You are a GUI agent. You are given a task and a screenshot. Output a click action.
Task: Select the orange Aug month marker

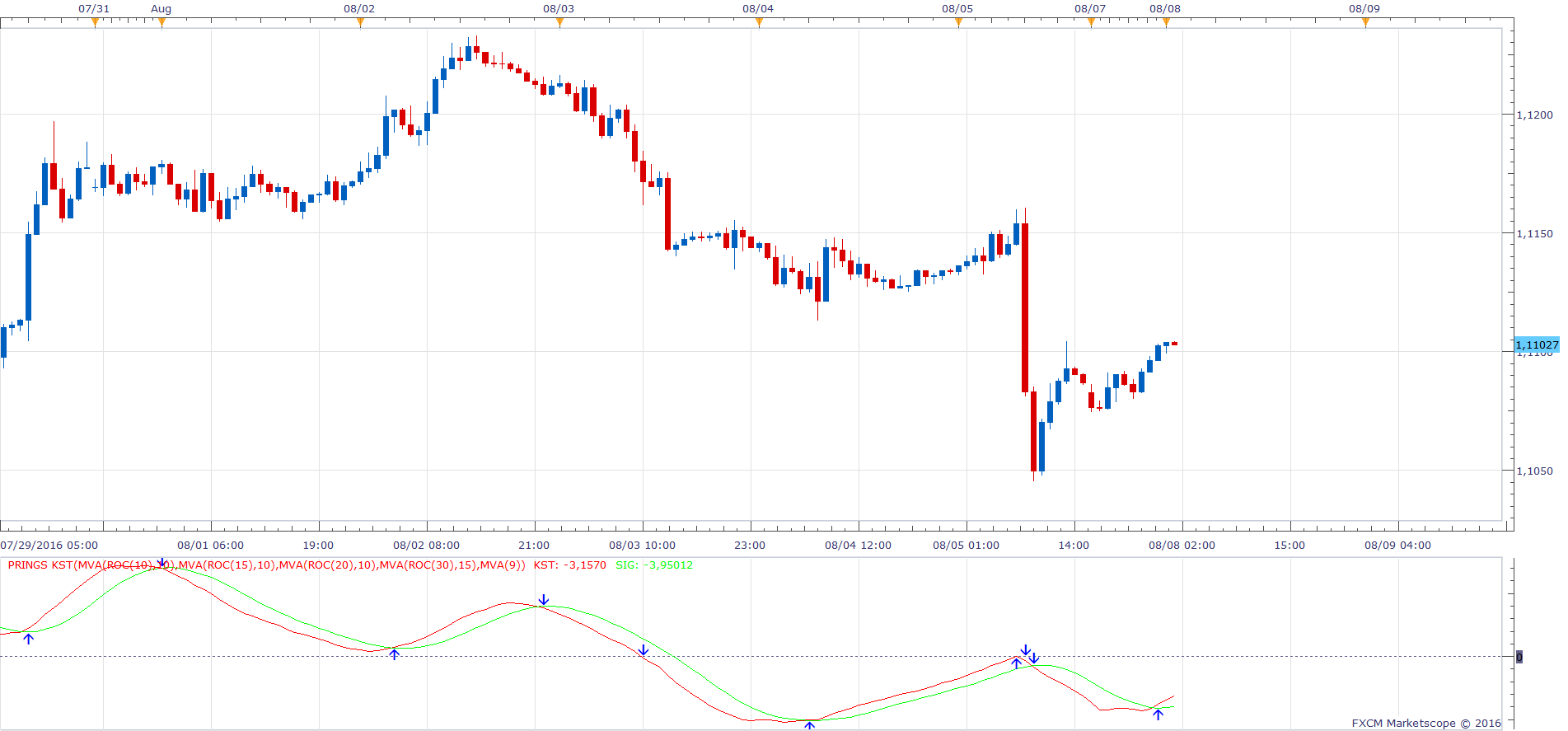point(161,23)
